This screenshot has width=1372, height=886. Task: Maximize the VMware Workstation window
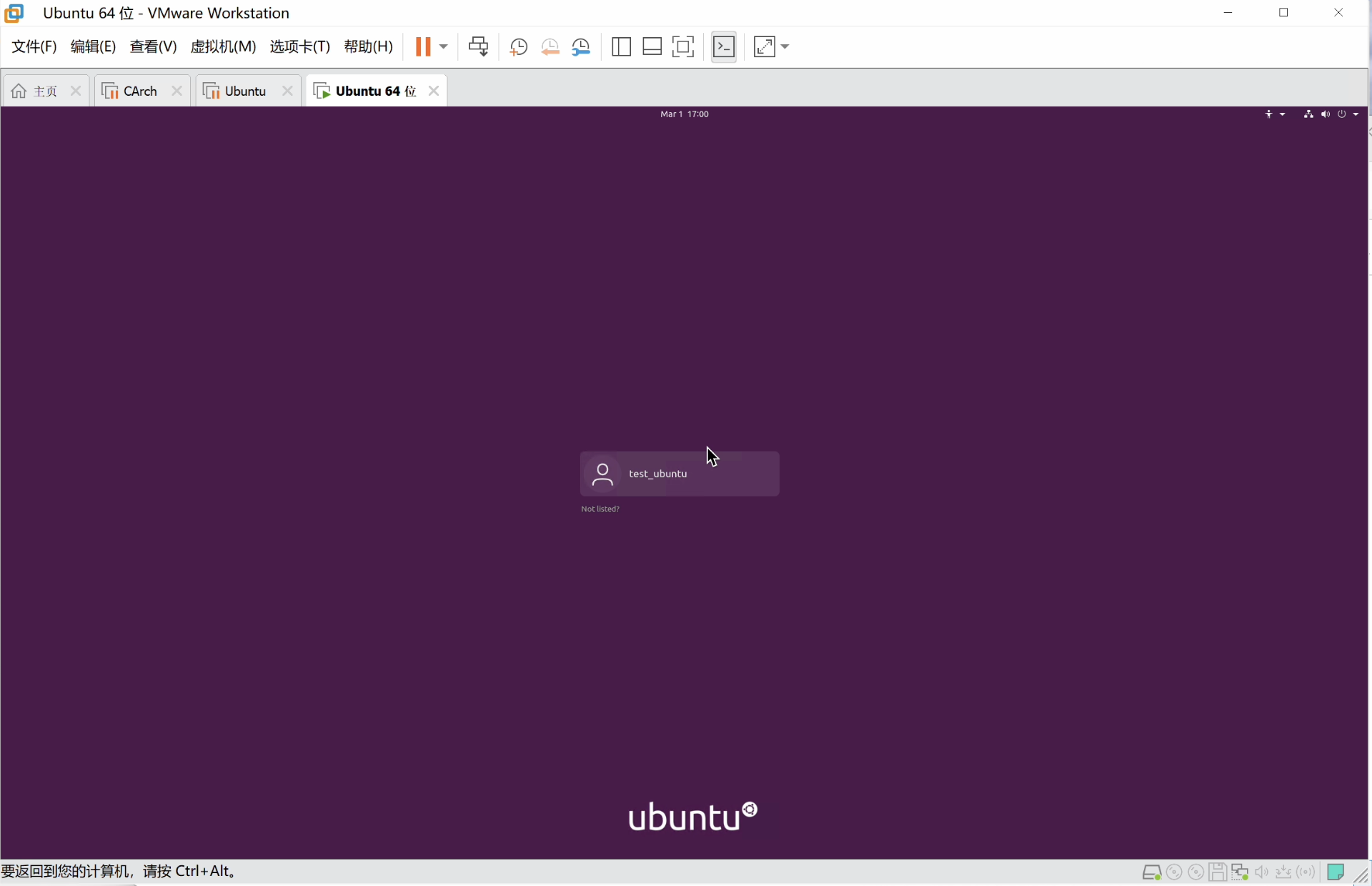click(x=1283, y=13)
